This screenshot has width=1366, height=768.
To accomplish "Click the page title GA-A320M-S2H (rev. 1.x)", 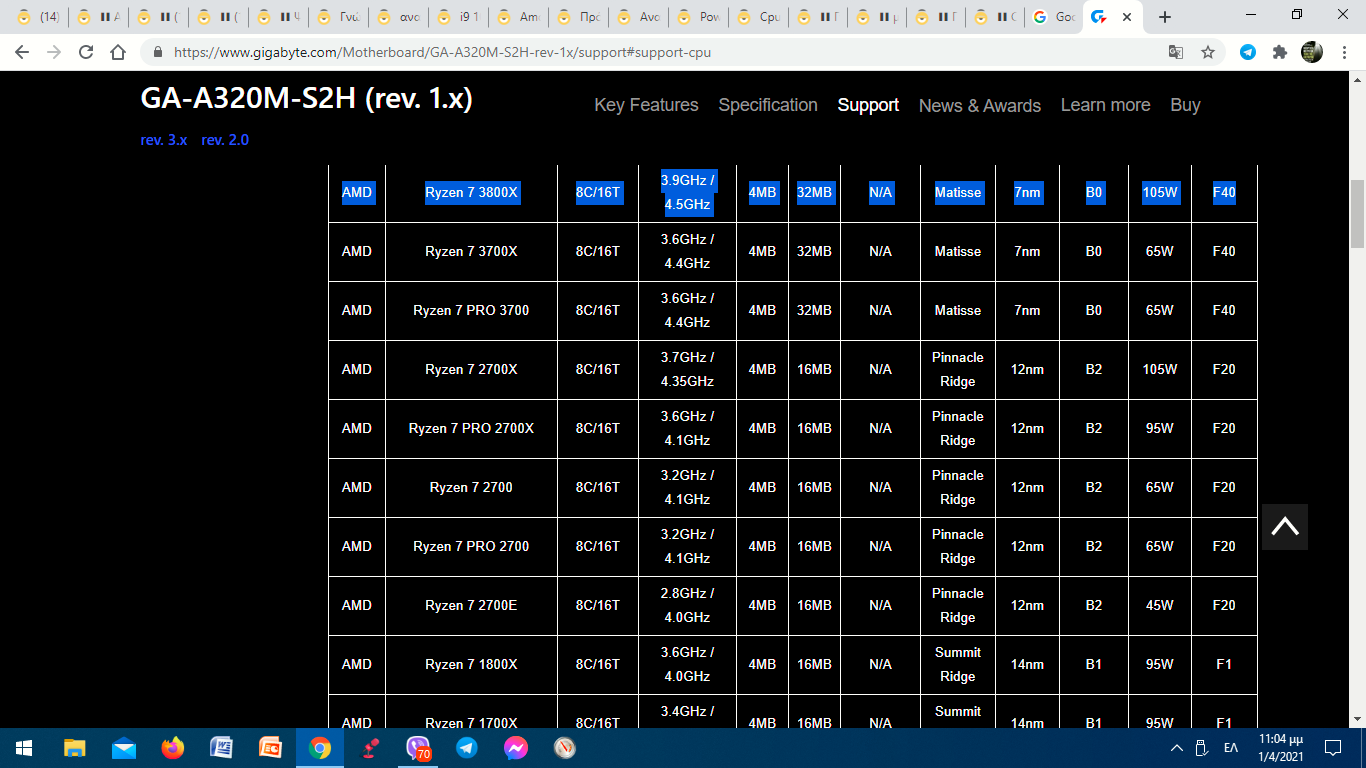I will click(306, 98).
